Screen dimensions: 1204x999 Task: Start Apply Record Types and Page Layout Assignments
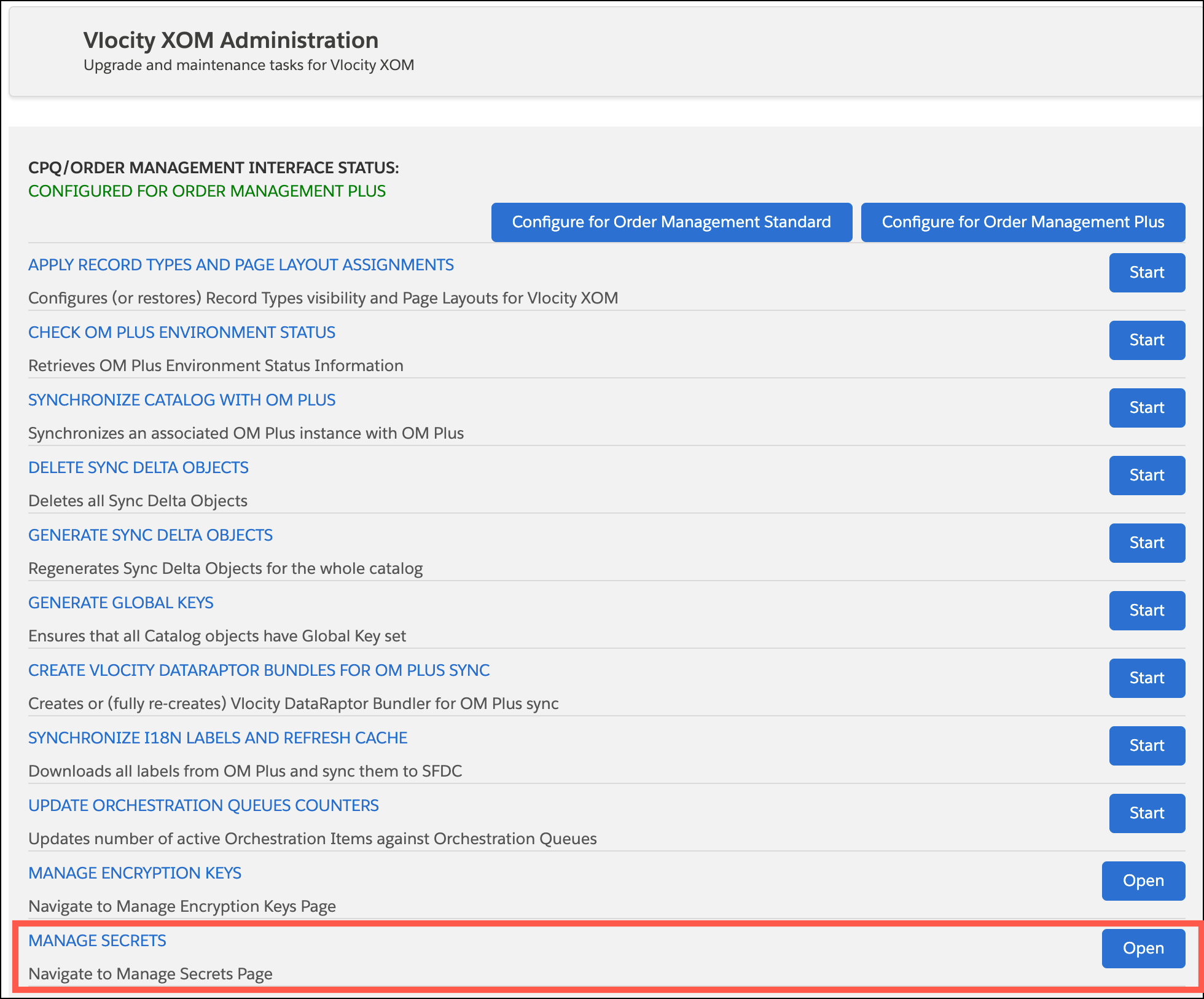pos(1147,273)
